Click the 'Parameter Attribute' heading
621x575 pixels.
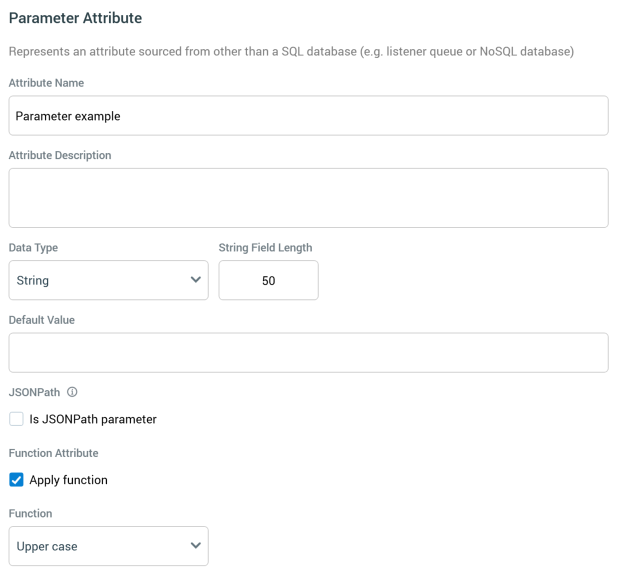tap(75, 18)
